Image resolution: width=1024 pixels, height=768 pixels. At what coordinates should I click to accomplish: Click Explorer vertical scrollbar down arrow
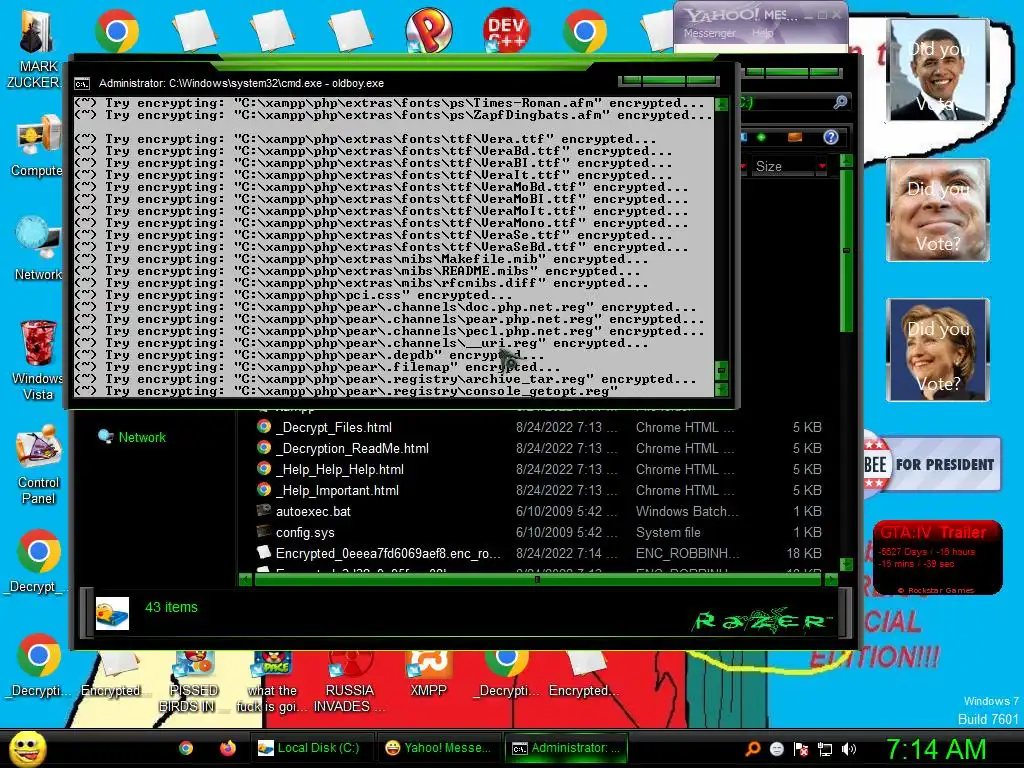pyautogui.click(x=846, y=564)
